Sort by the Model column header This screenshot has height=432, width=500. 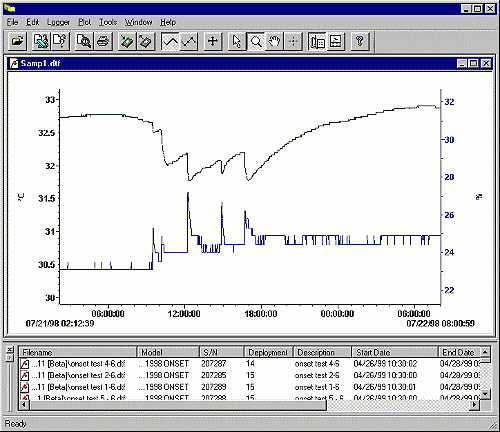point(168,352)
